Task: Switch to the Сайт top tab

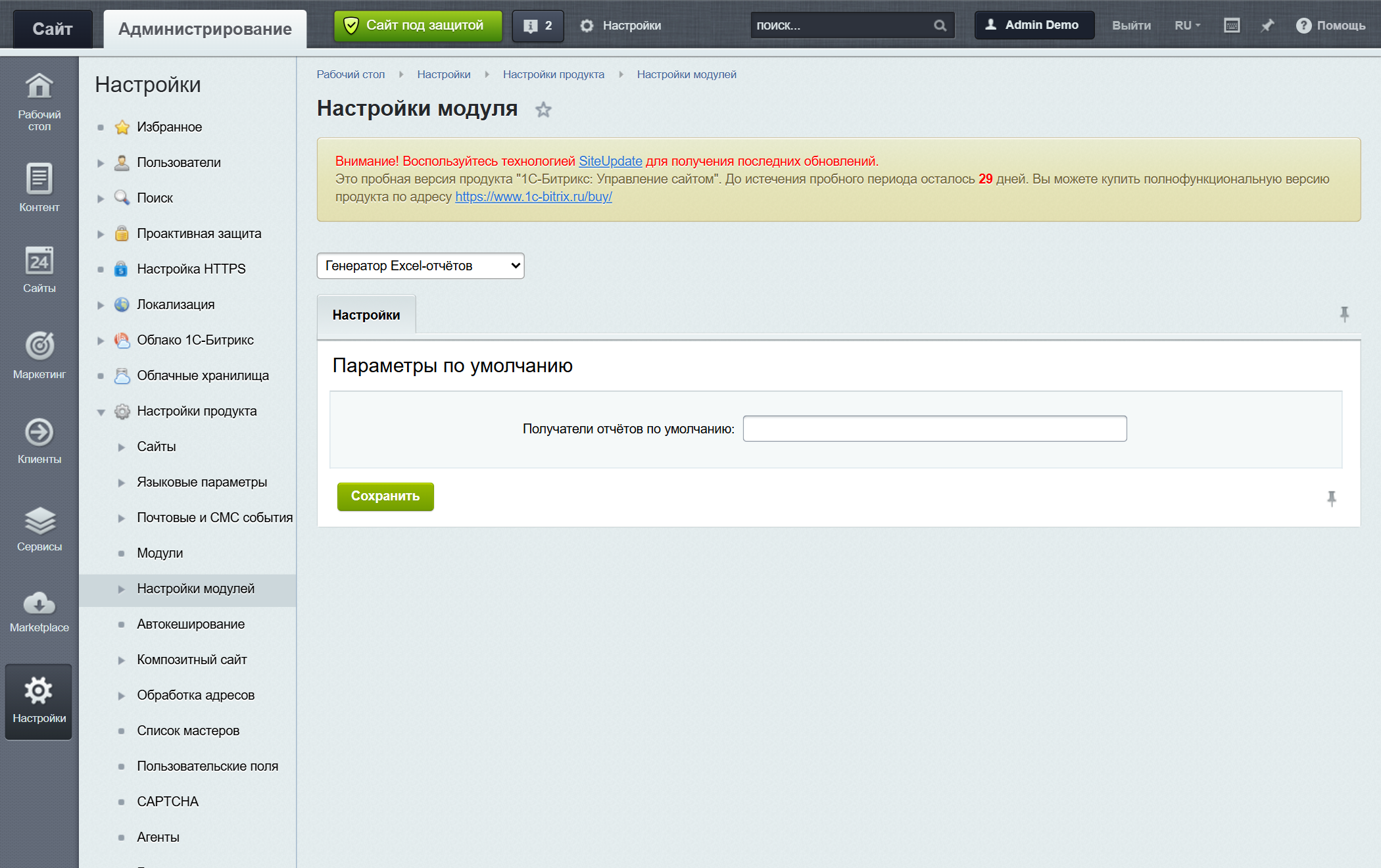Action: click(53, 29)
